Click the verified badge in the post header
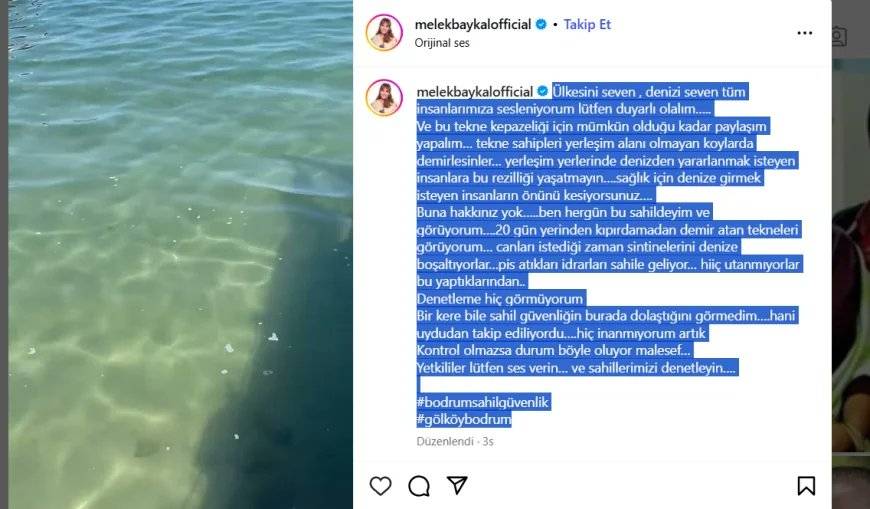The width and height of the screenshot is (870, 509). (x=541, y=24)
